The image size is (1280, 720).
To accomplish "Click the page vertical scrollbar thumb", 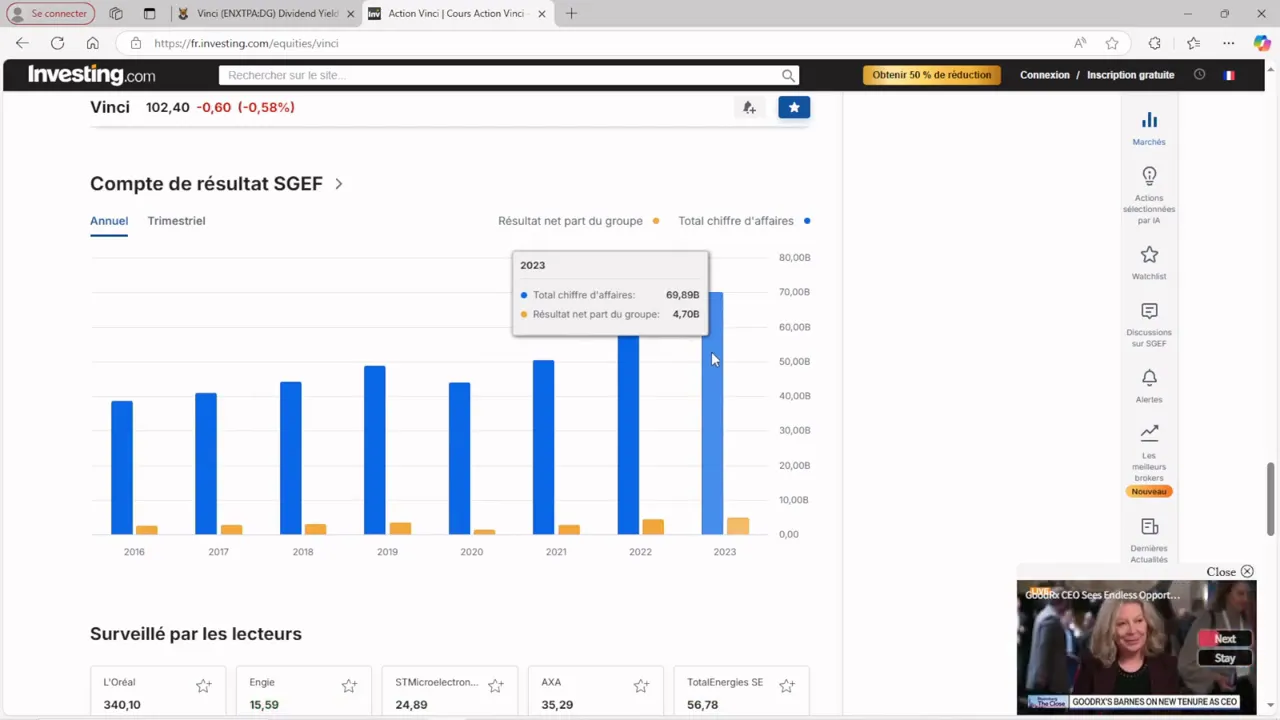I will (x=1272, y=500).
